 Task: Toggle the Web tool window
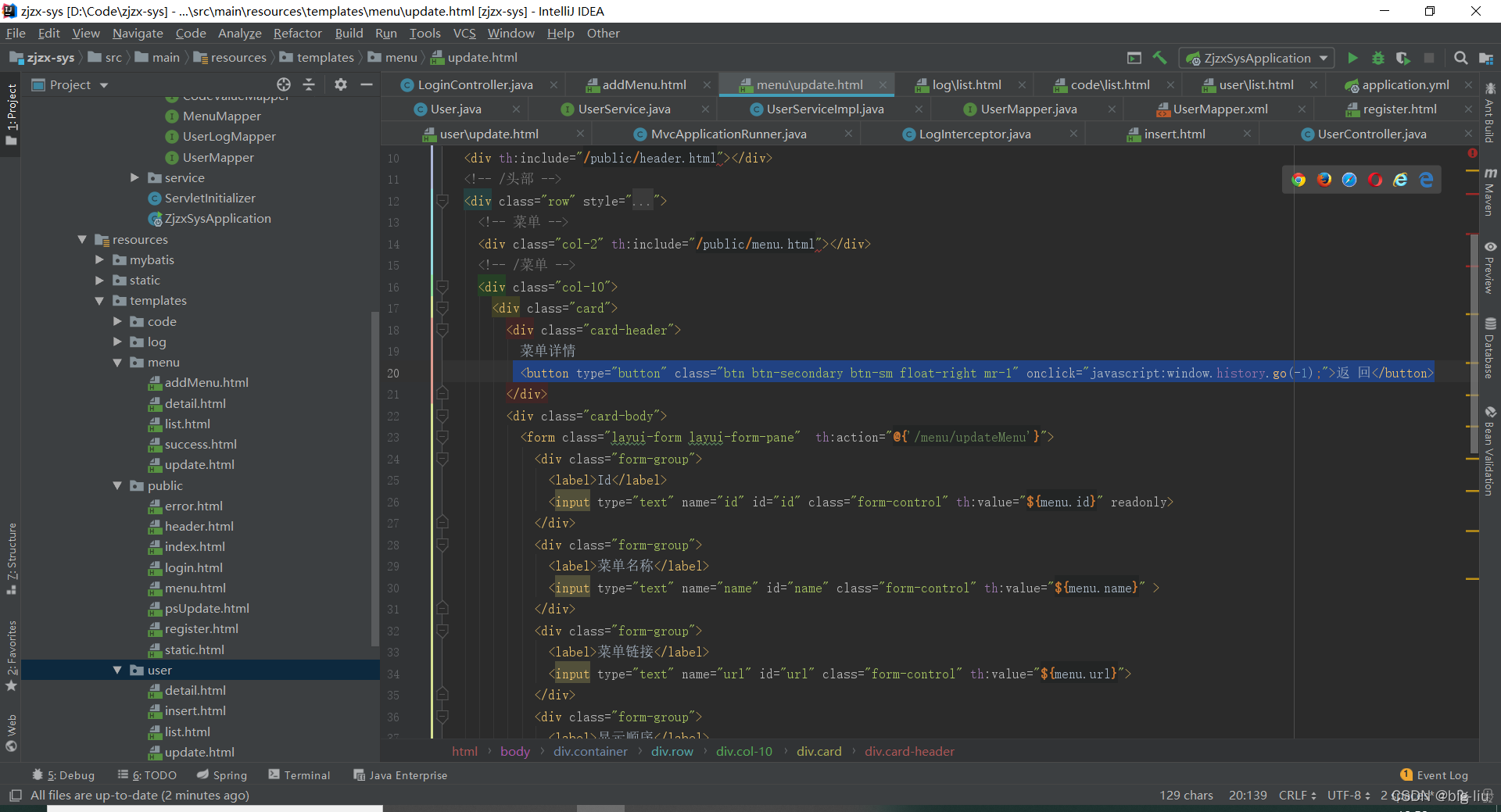coord(12,732)
